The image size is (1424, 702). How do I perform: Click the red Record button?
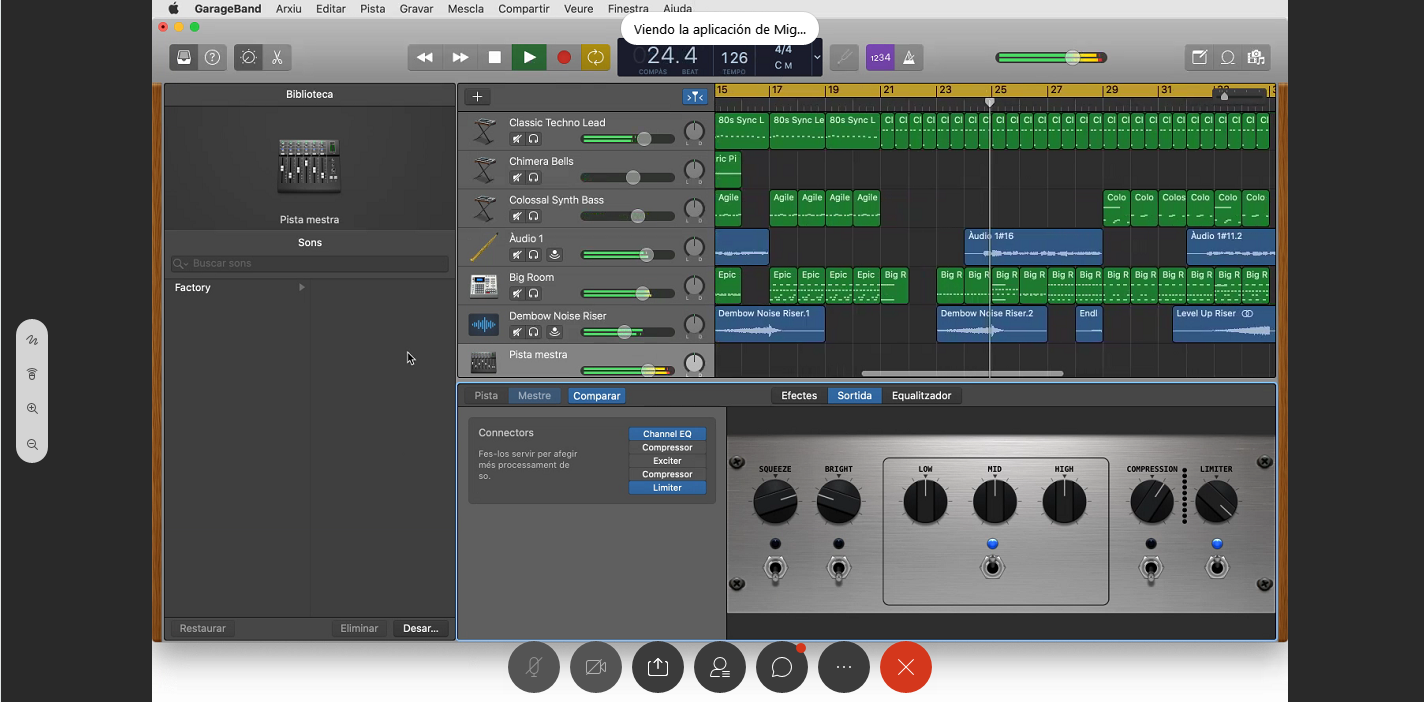[564, 57]
